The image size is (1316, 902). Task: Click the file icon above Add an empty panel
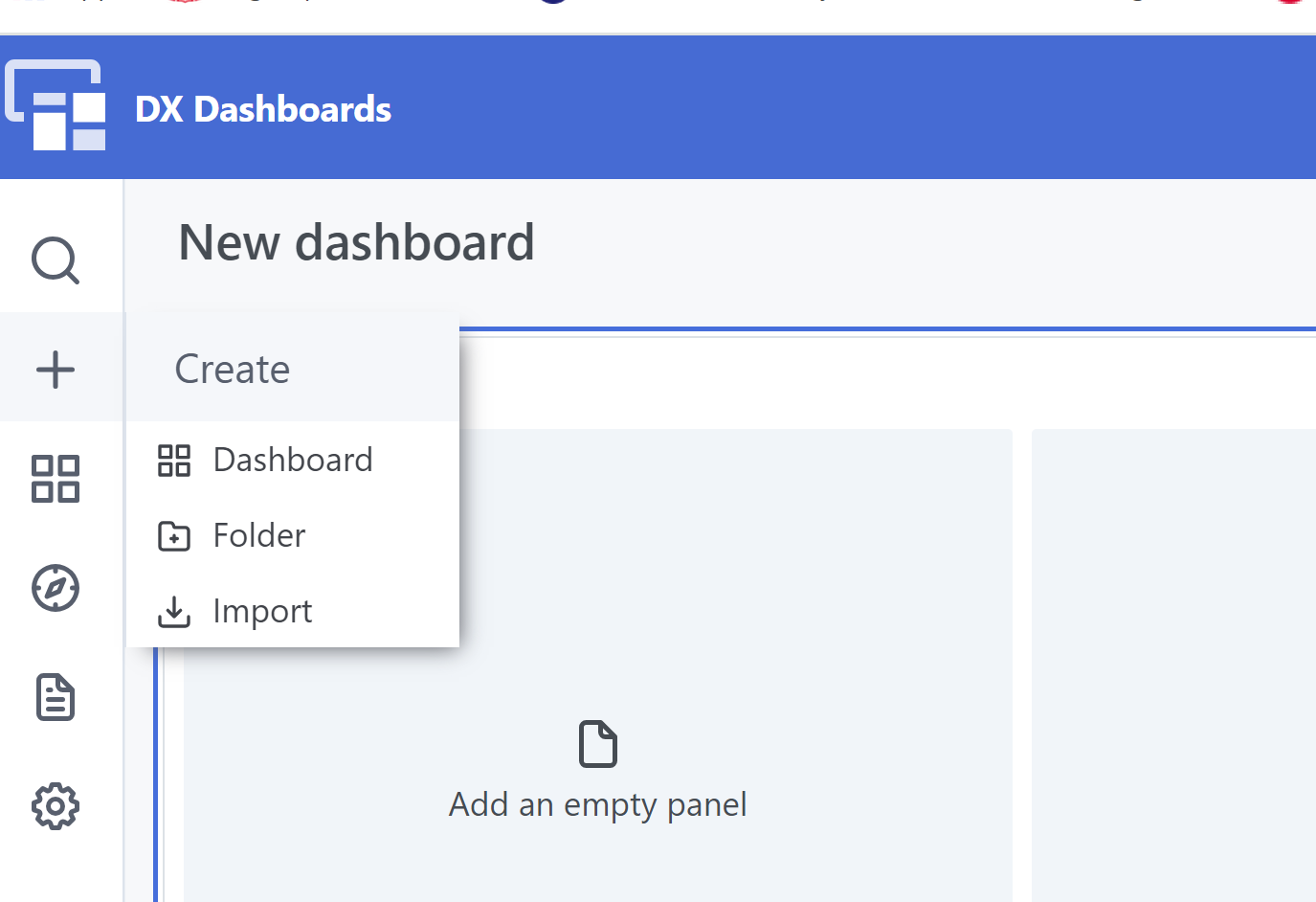point(598,744)
